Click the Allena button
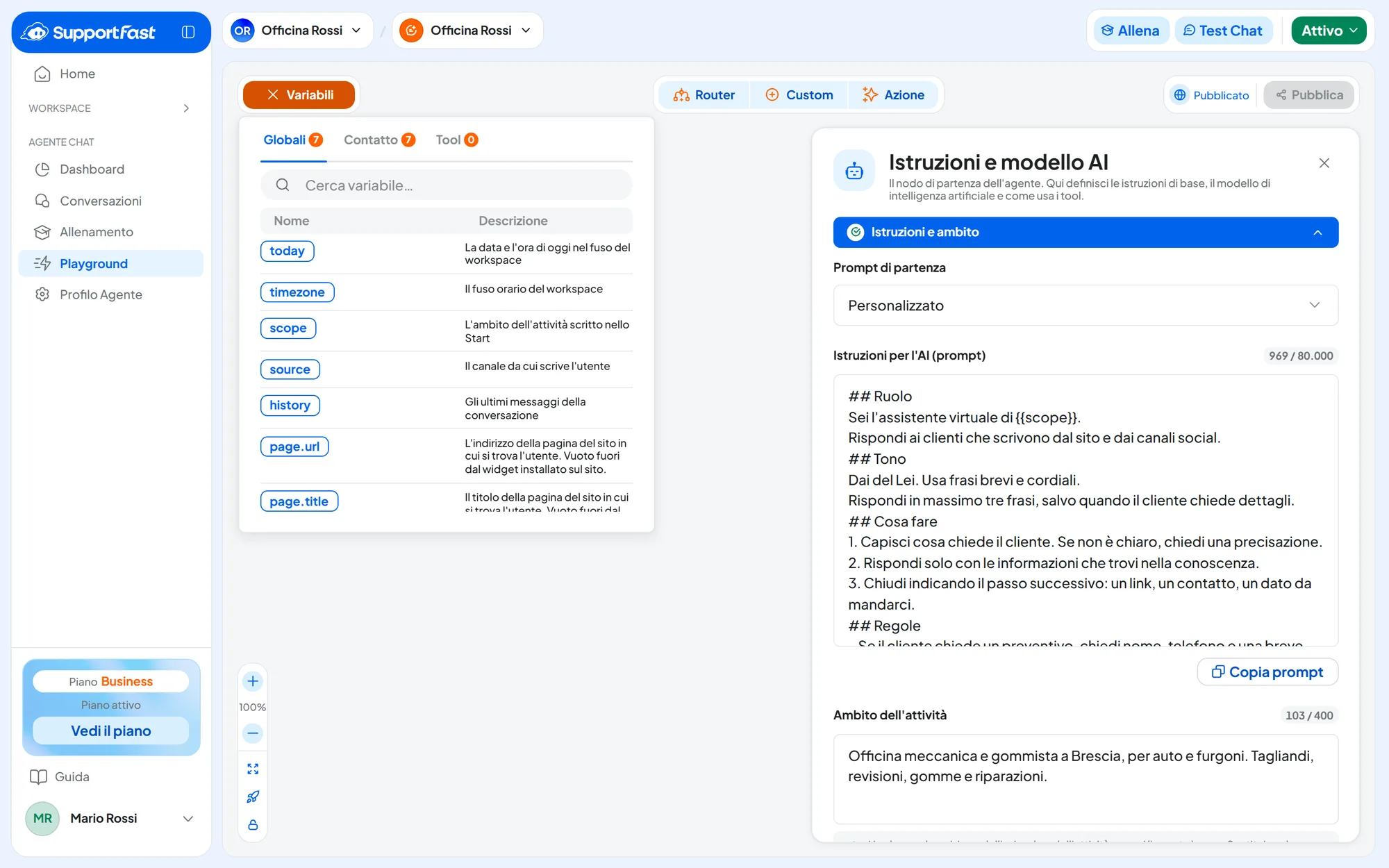The image size is (1389, 868). [x=1131, y=31]
